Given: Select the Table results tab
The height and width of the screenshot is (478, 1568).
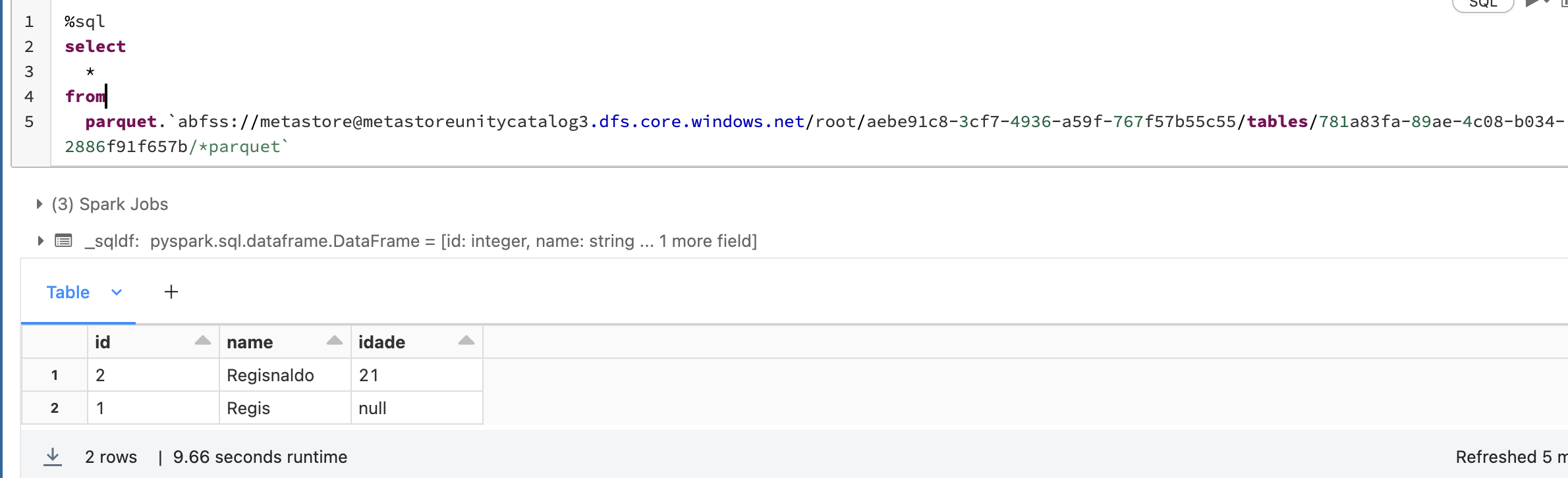Looking at the screenshot, I should (68, 292).
